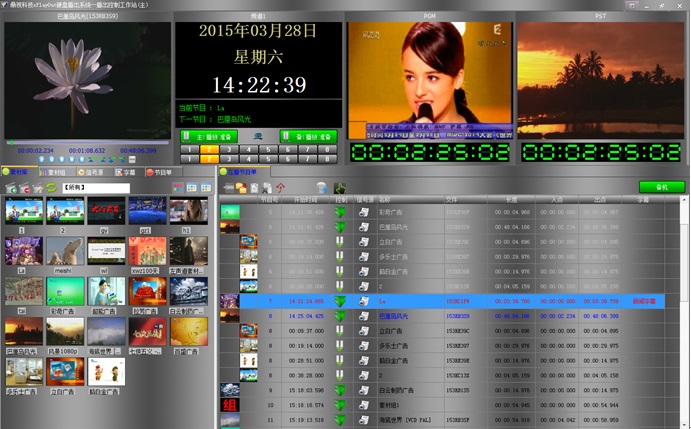Switch library to colored thumbnail view icon
Viewport: 691px width, 429px height.
pyautogui.click(x=178, y=188)
